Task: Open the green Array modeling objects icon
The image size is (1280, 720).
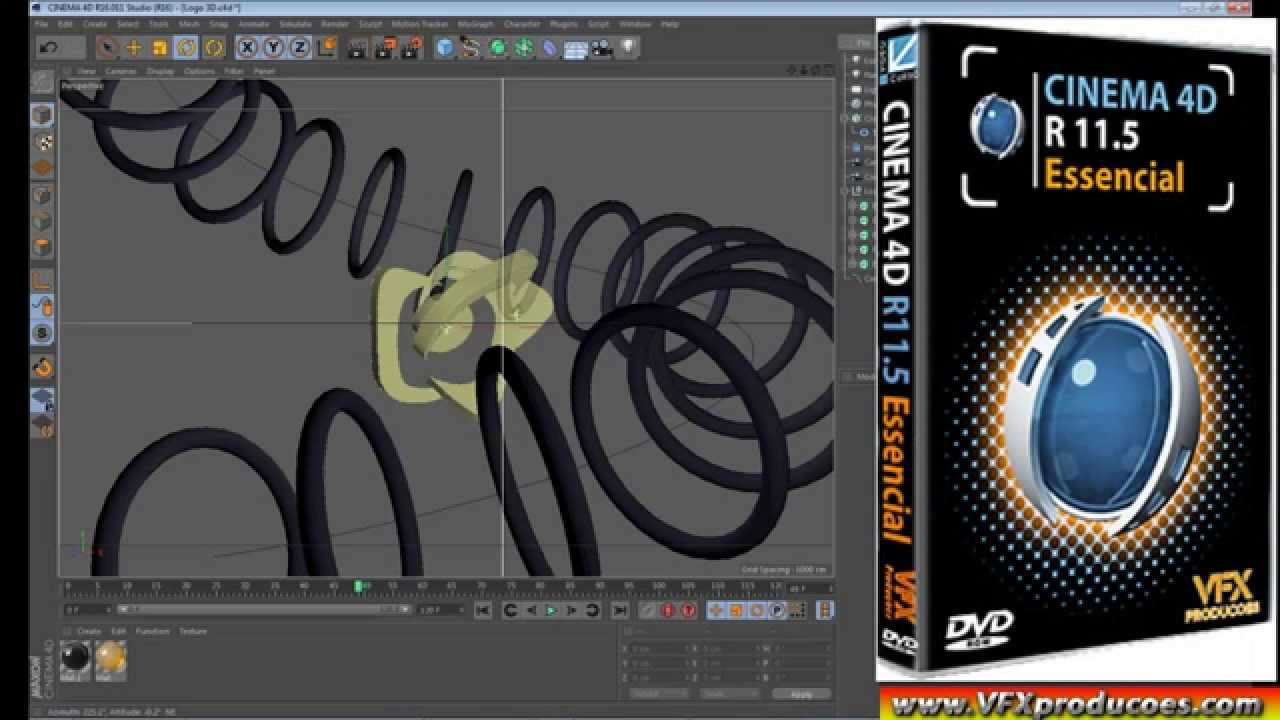Action: click(523, 47)
